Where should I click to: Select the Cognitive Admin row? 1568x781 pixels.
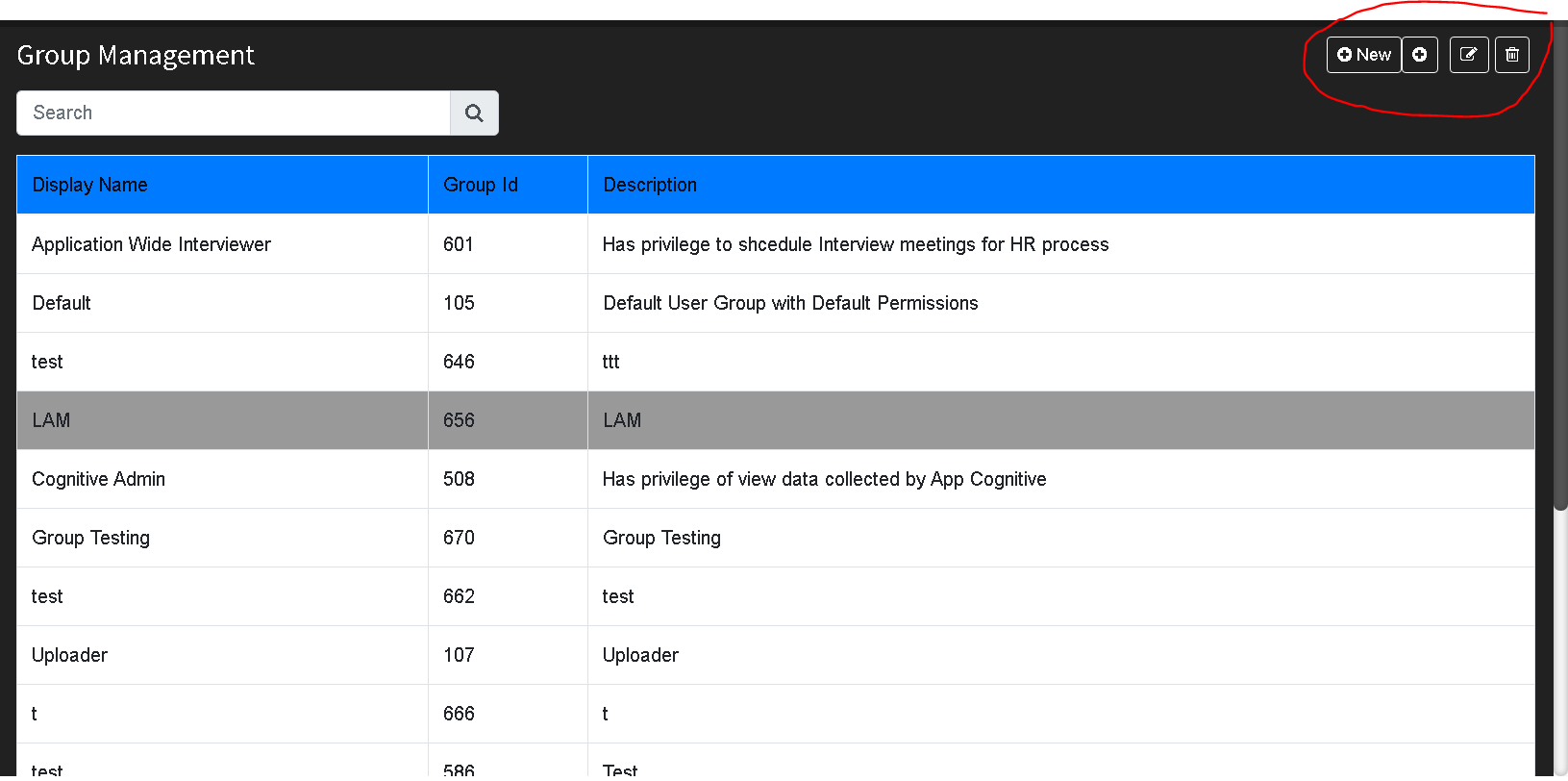[x=776, y=479]
